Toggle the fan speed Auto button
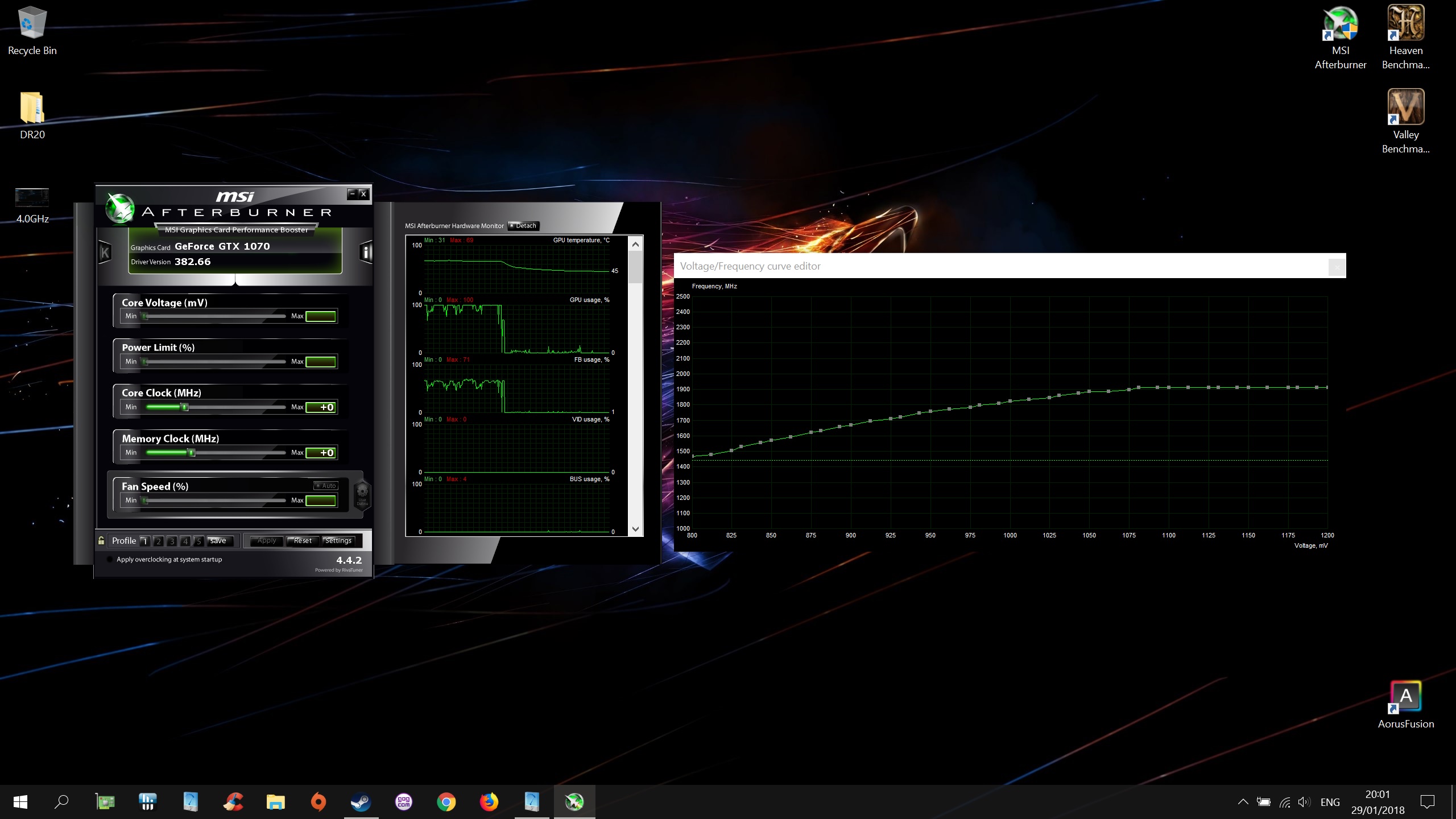Viewport: 1456px width, 819px height. click(x=326, y=486)
